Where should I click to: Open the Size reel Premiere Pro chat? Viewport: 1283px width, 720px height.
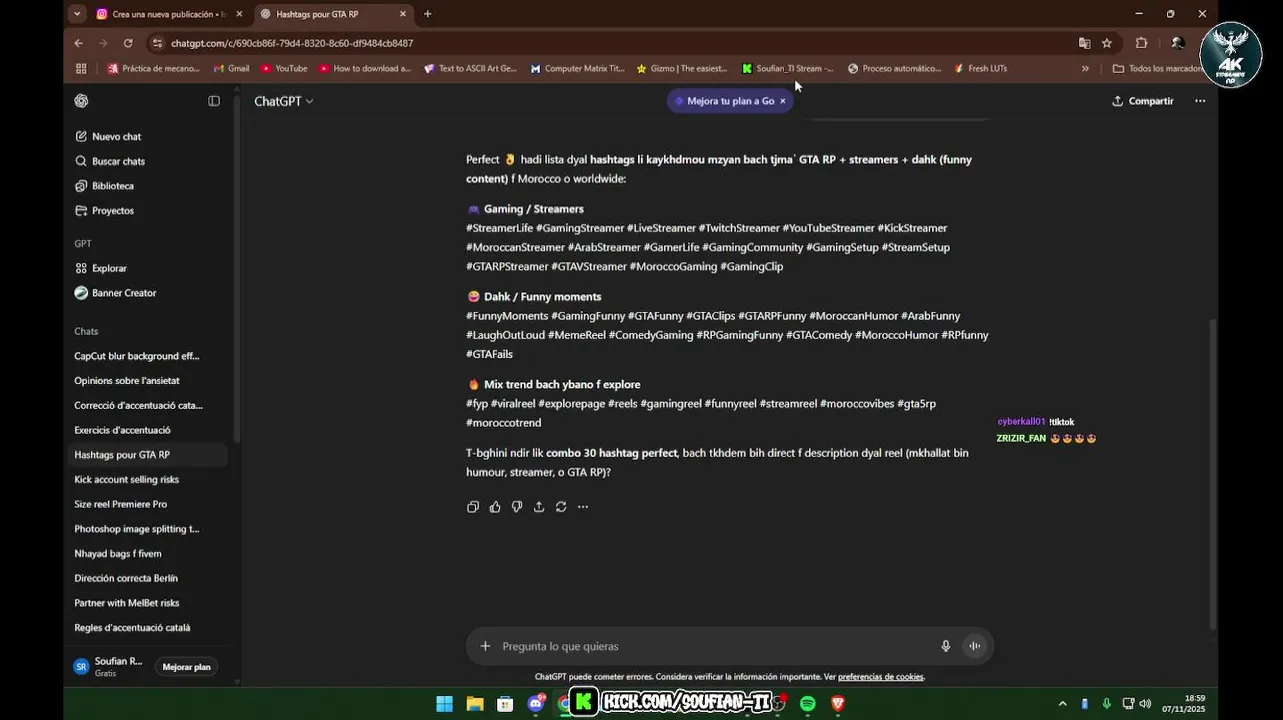(x=120, y=504)
